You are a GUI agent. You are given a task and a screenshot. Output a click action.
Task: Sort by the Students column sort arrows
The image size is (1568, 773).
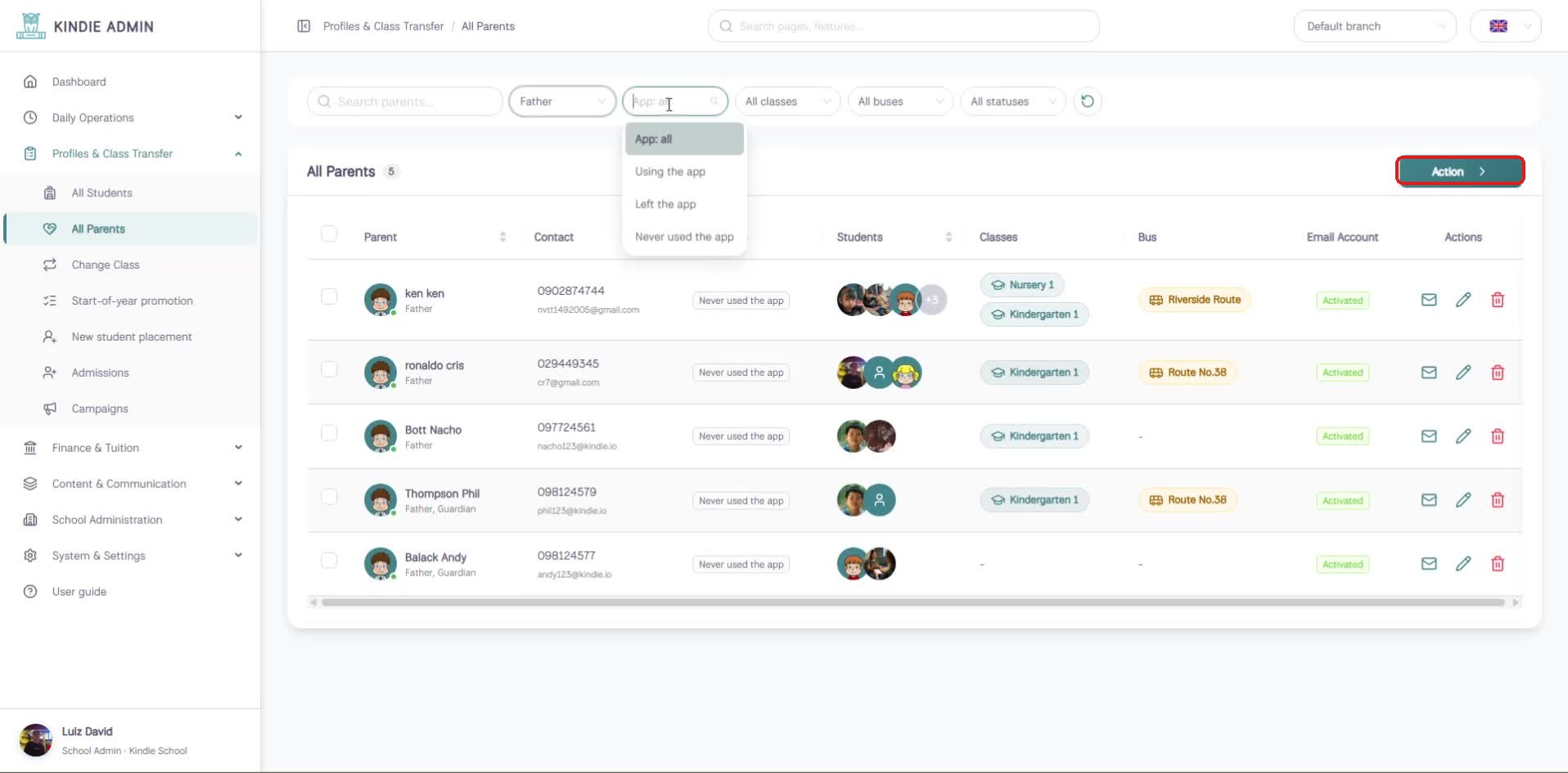[x=948, y=237]
